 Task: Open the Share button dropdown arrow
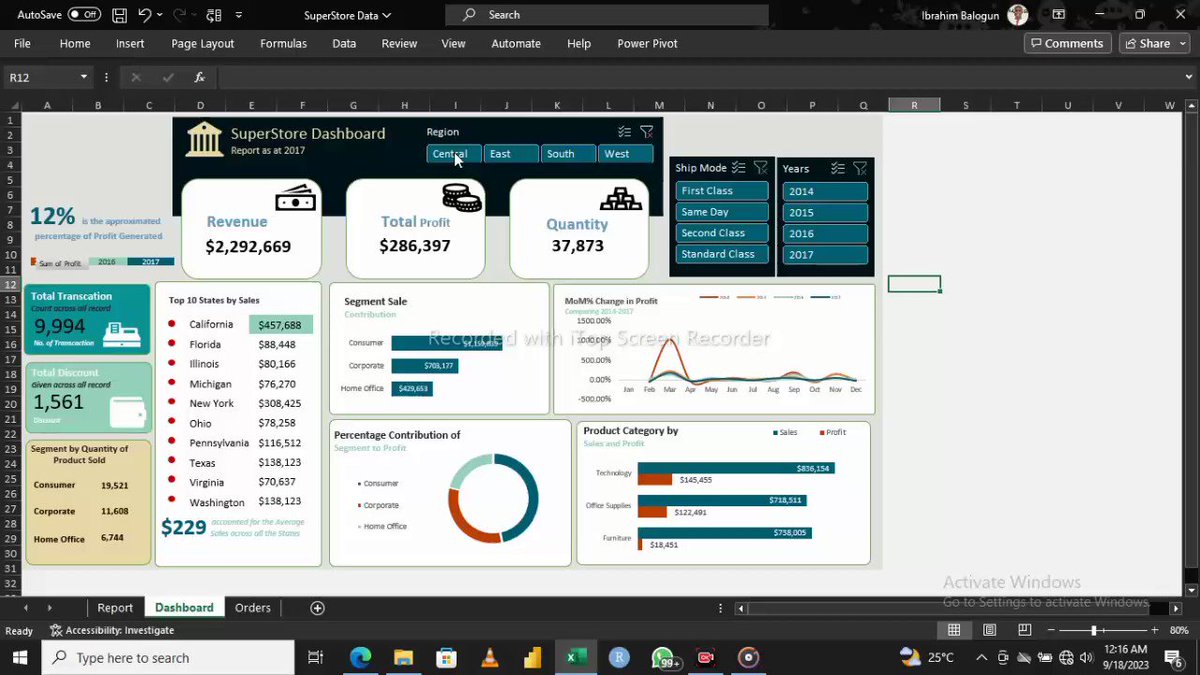pyautogui.click(x=1182, y=44)
